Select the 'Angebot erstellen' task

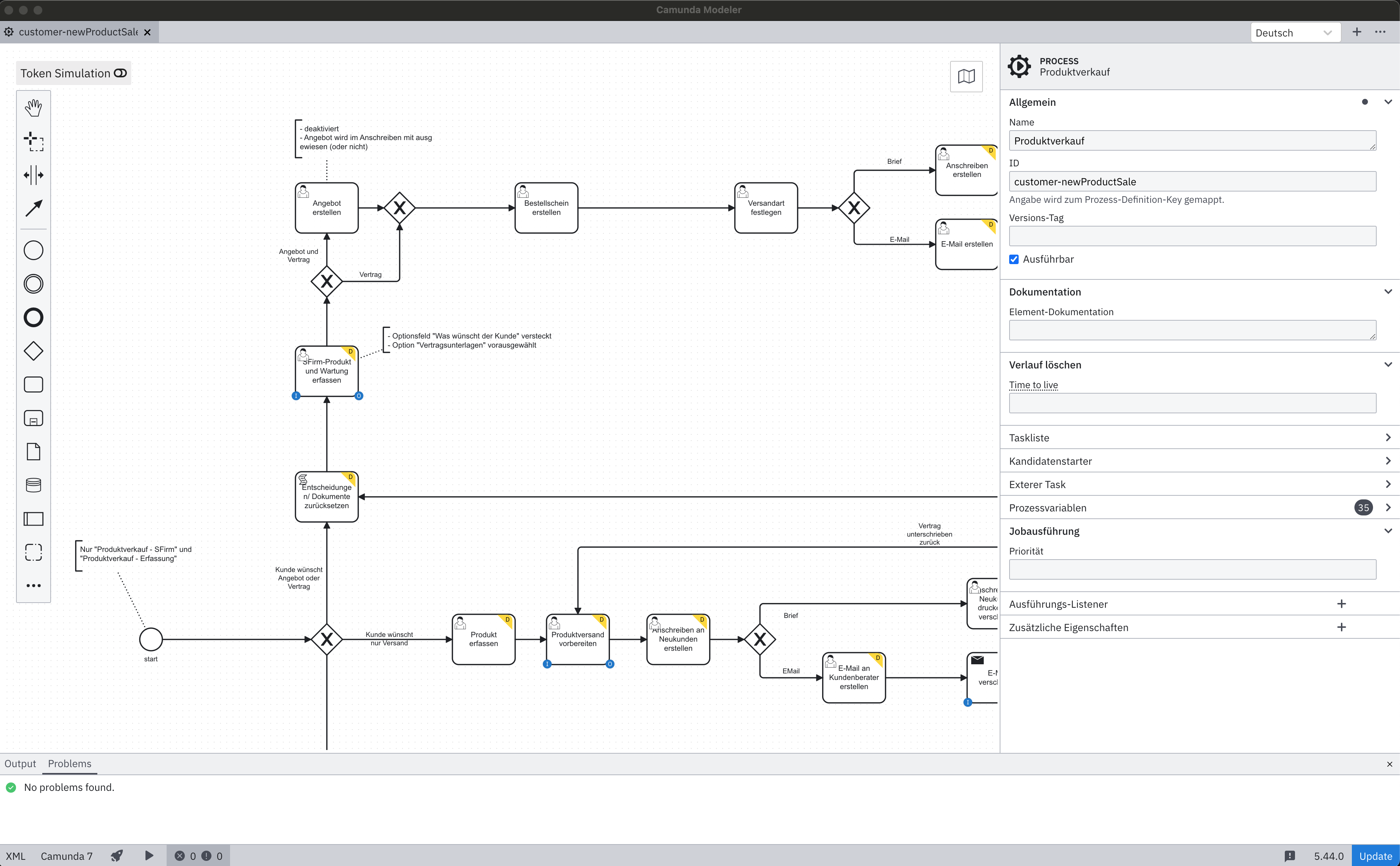(x=327, y=208)
